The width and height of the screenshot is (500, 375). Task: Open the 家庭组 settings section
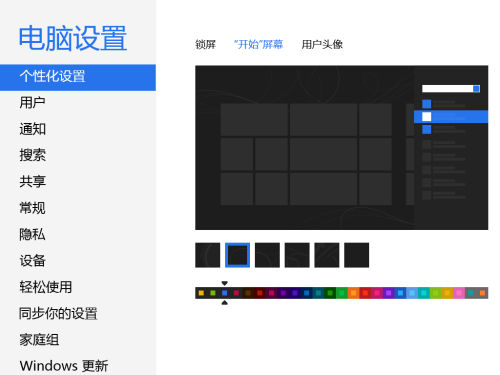tap(39, 340)
